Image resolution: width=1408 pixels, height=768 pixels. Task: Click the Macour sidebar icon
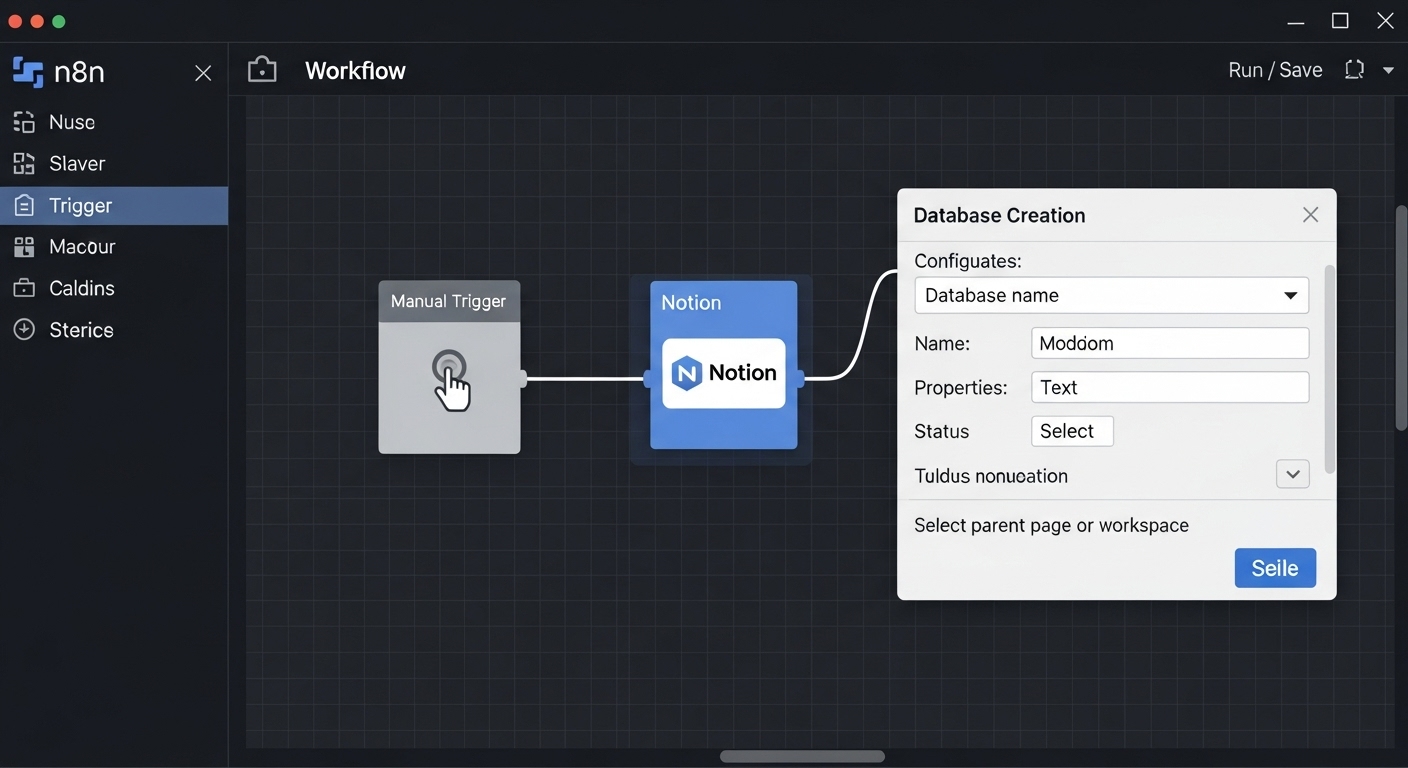coord(24,247)
